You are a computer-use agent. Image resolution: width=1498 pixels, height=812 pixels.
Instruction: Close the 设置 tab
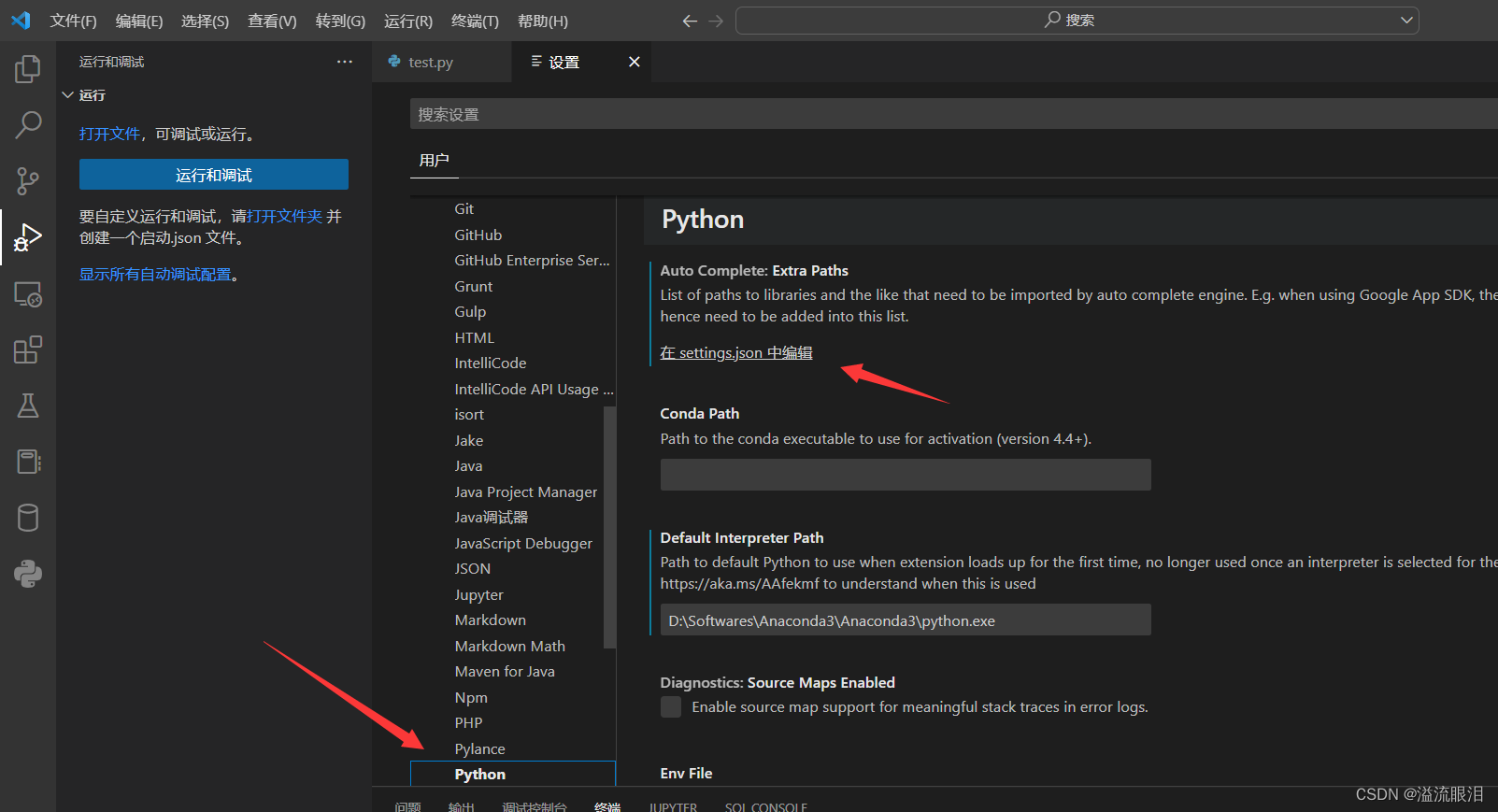tap(635, 62)
